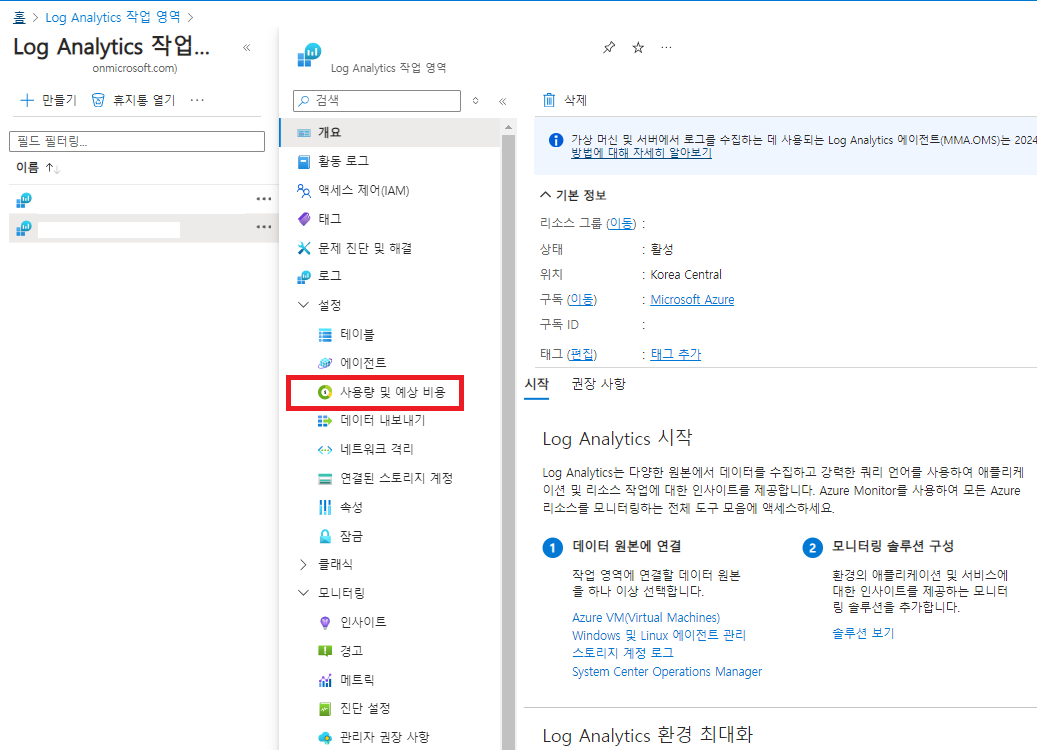
Task: Sort the list by 이름 column
Action: [x=38, y=168]
